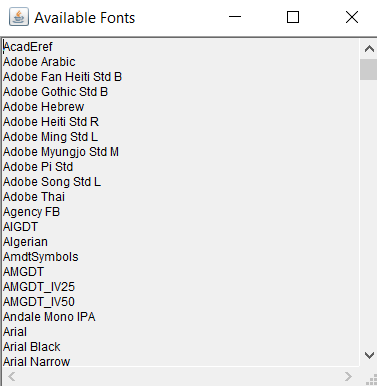This screenshot has height=386, width=377.
Task: Select the Adobe Pi Std font
Action: point(38,167)
